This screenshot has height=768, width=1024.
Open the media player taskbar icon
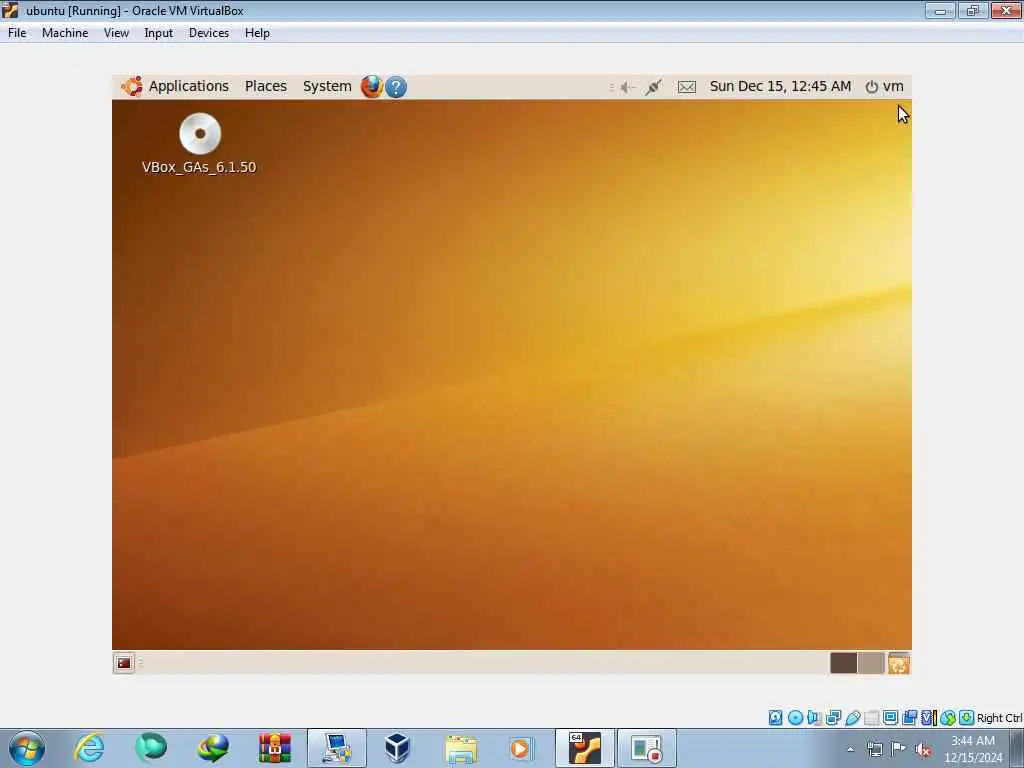pos(520,748)
